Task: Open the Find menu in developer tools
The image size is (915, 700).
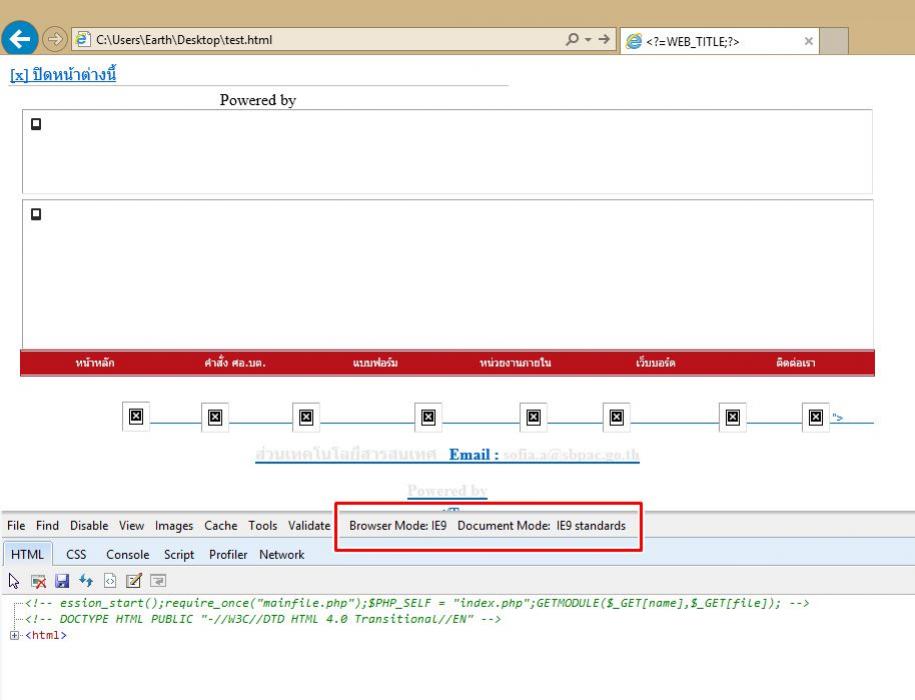Action: click(x=47, y=526)
